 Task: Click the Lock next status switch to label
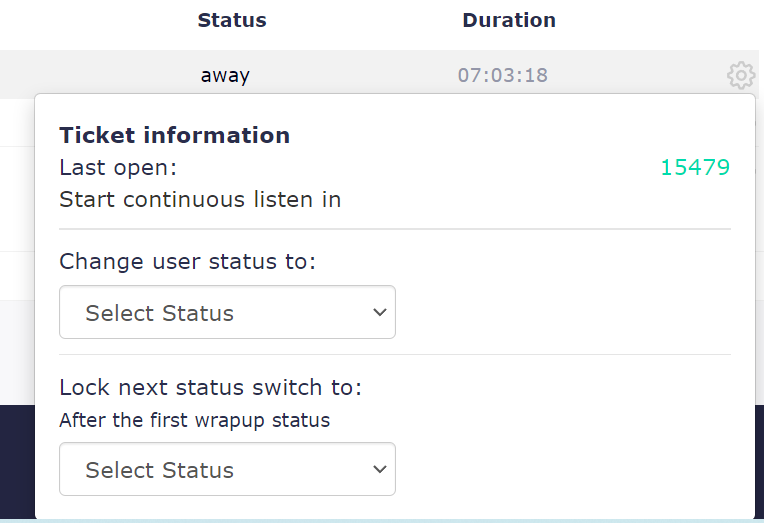coord(210,387)
